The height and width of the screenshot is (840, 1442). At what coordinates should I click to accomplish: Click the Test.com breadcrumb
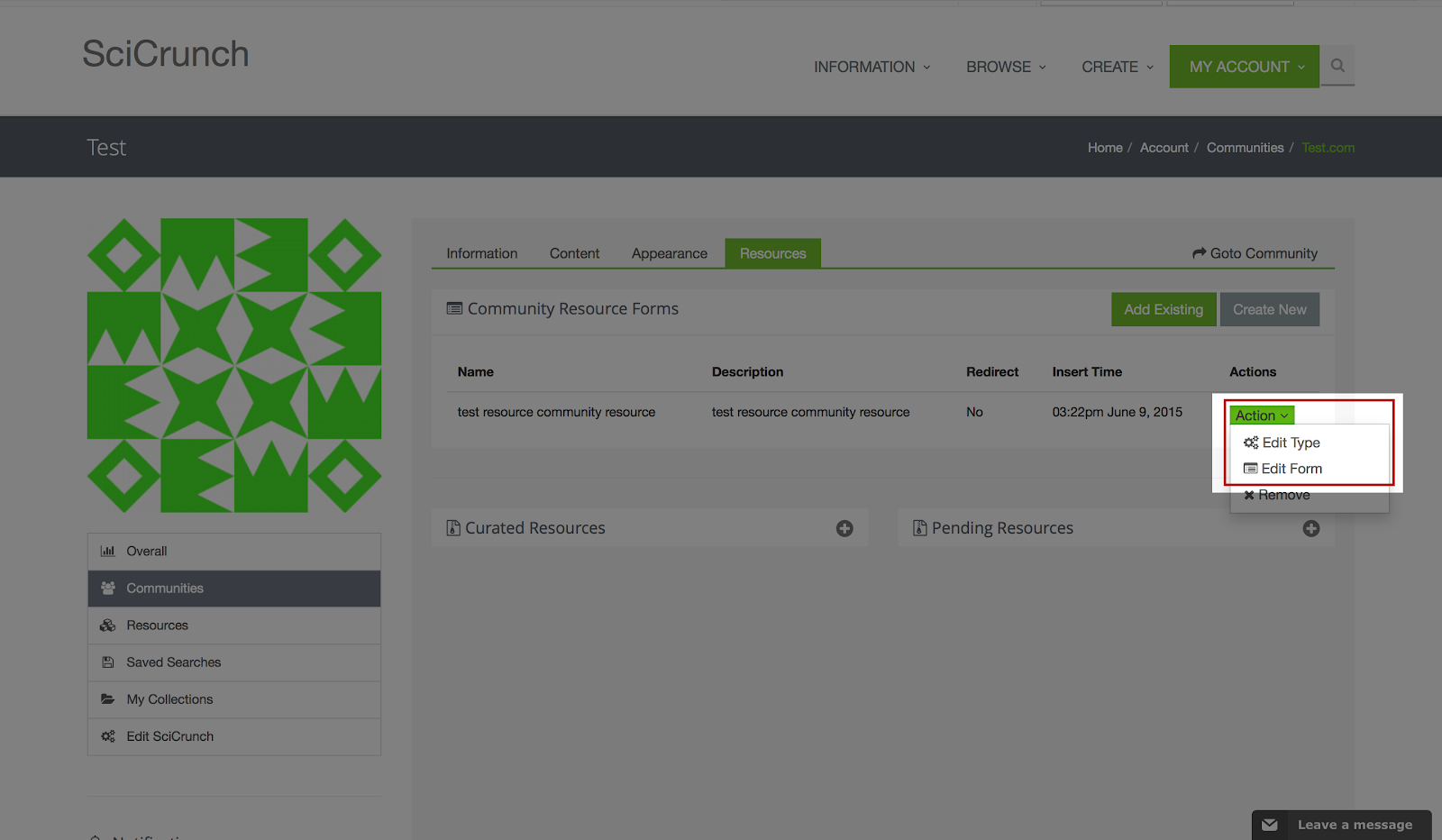click(x=1328, y=148)
